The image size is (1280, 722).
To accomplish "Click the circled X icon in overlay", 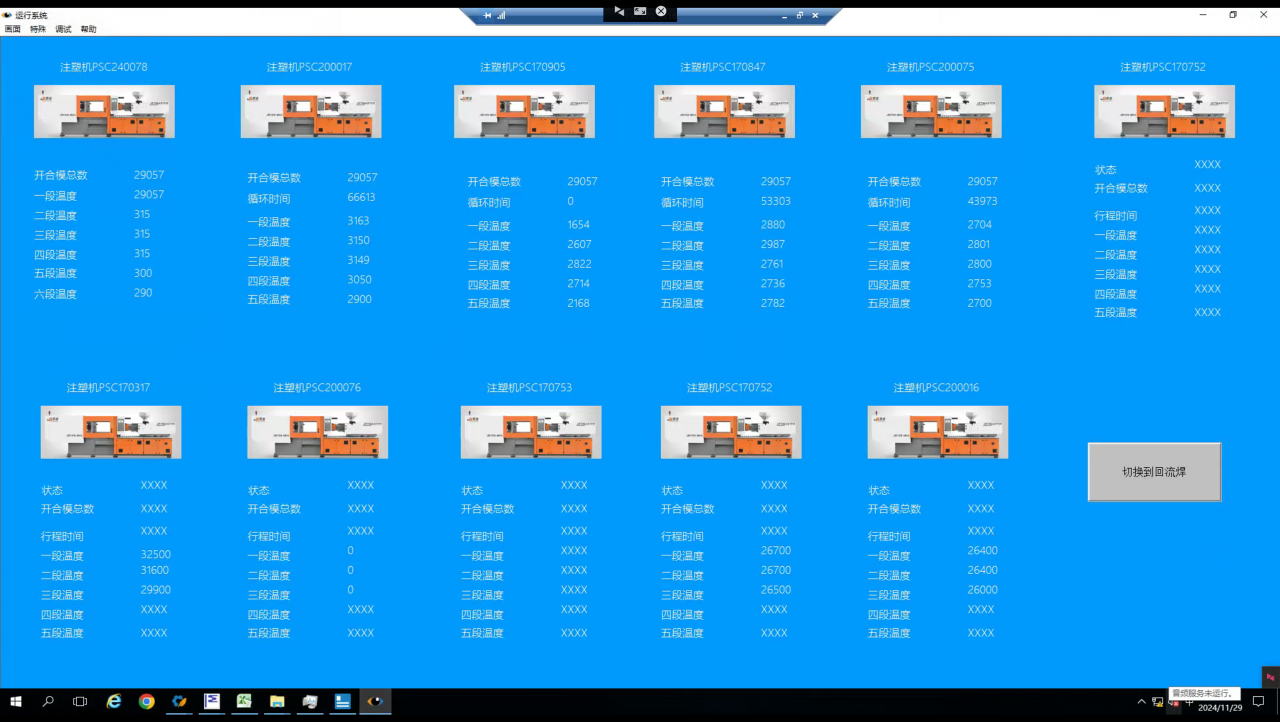I will (661, 11).
